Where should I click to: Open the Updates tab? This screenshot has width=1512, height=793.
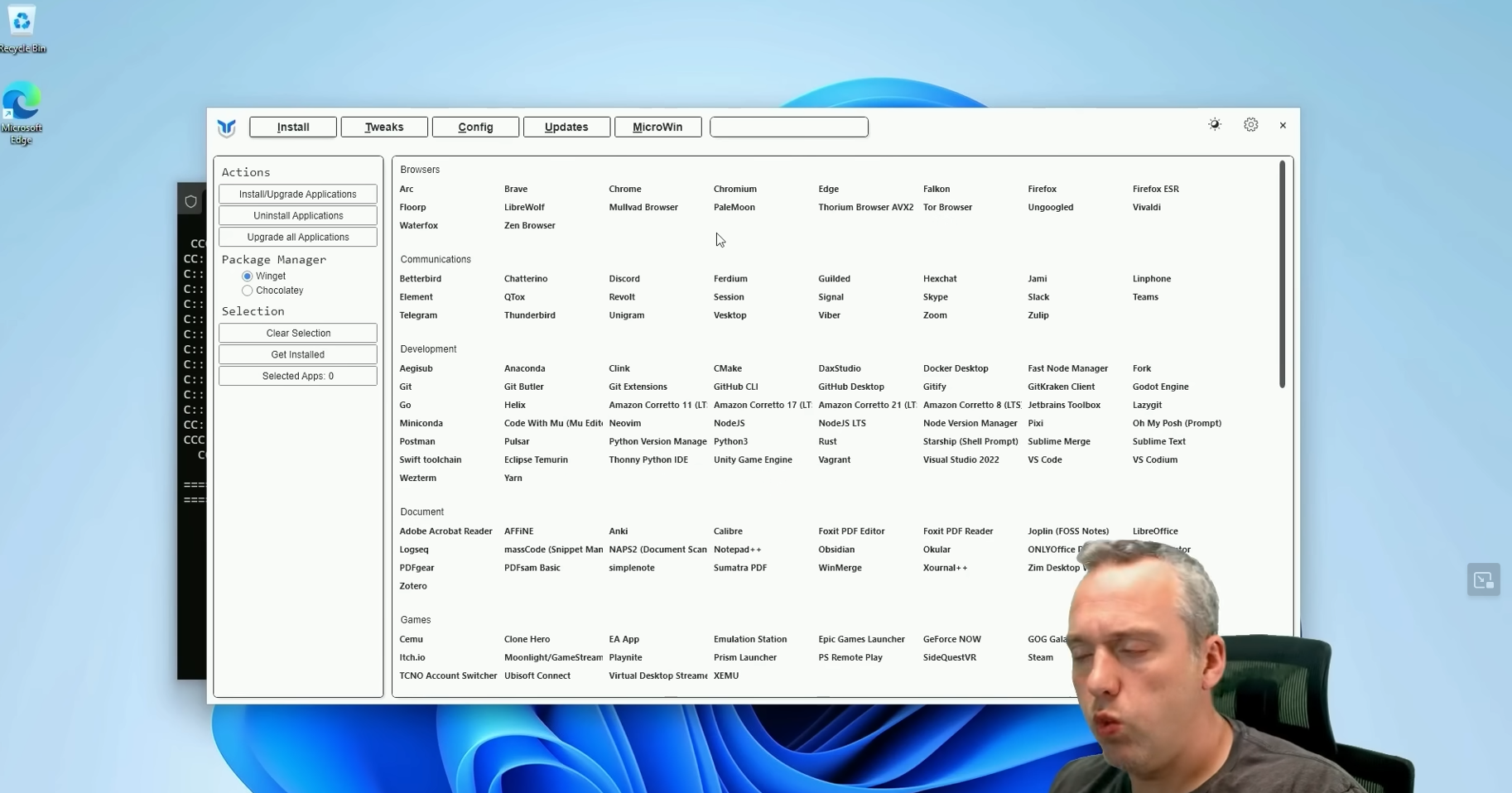[566, 127]
